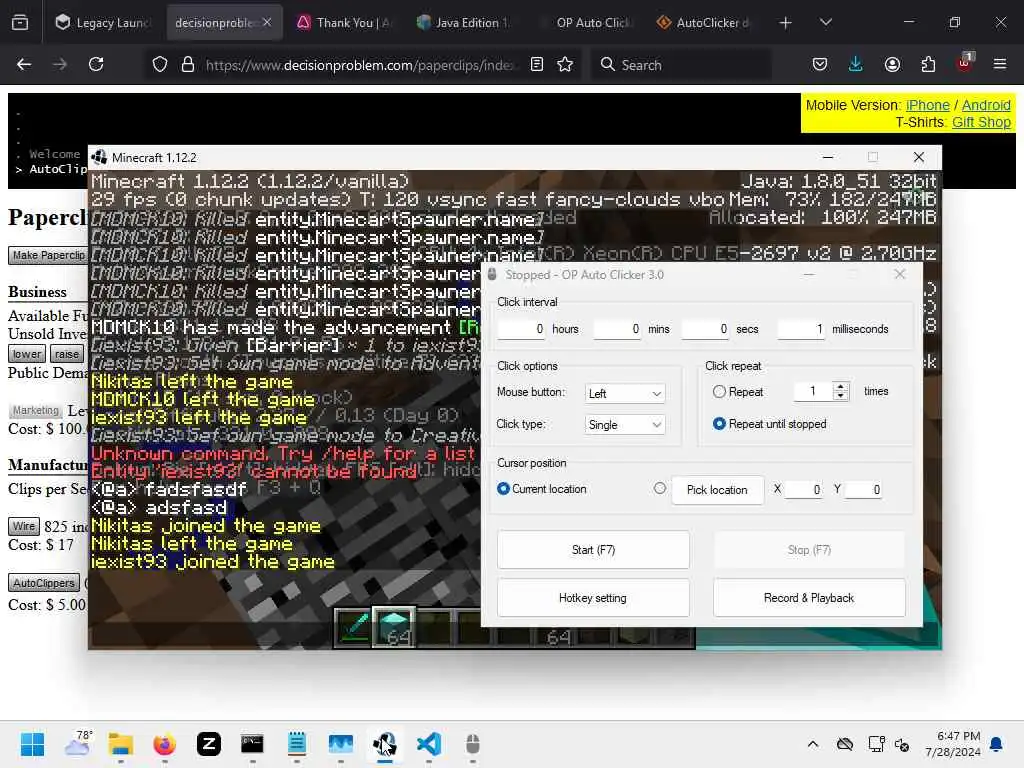Screen dimensions: 1024x768
Task: Open tracking protection shield icon
Action: [160, 64]
